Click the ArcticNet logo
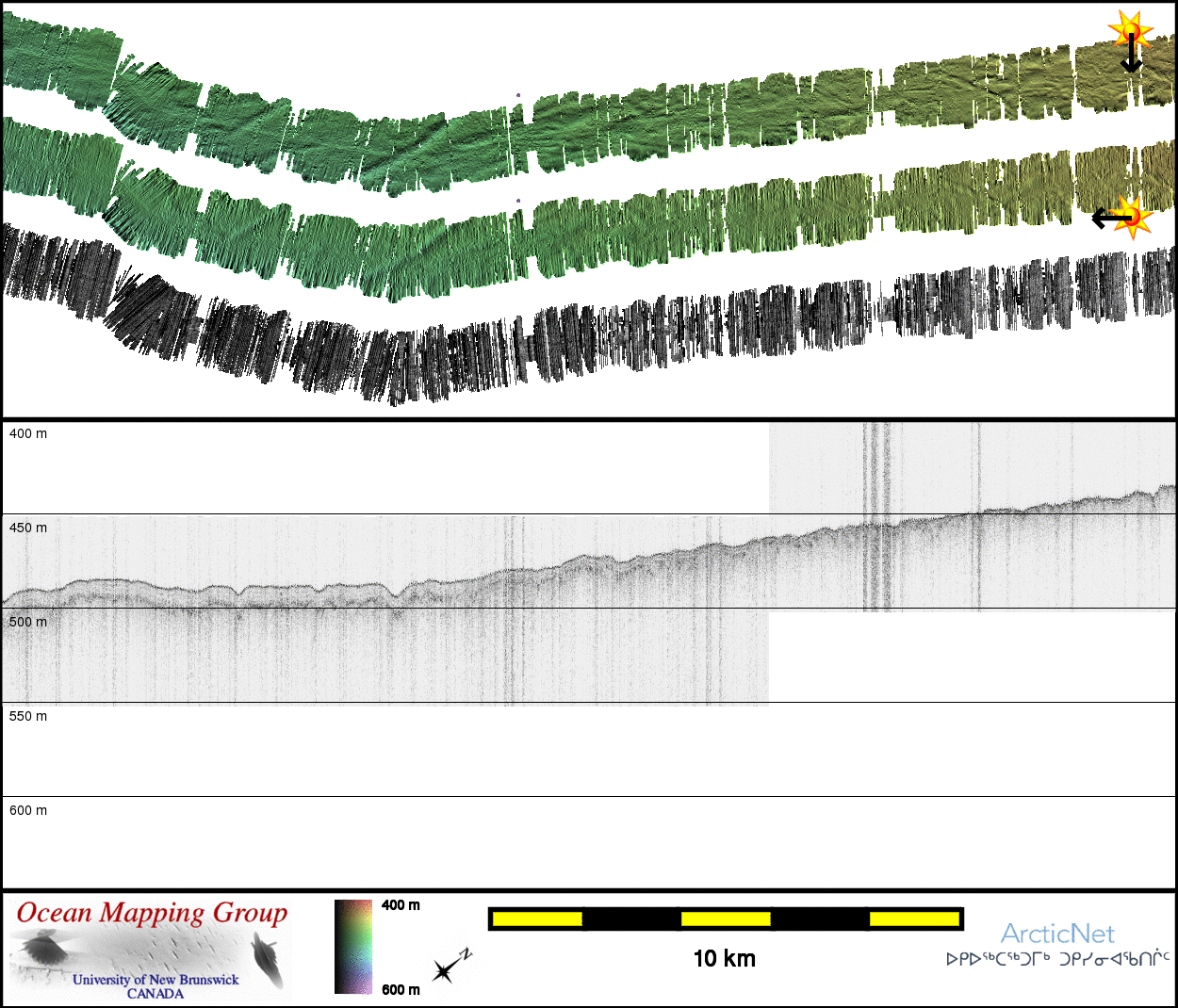This screenshot has width=1178, height=1008. tap(1057, 934)
